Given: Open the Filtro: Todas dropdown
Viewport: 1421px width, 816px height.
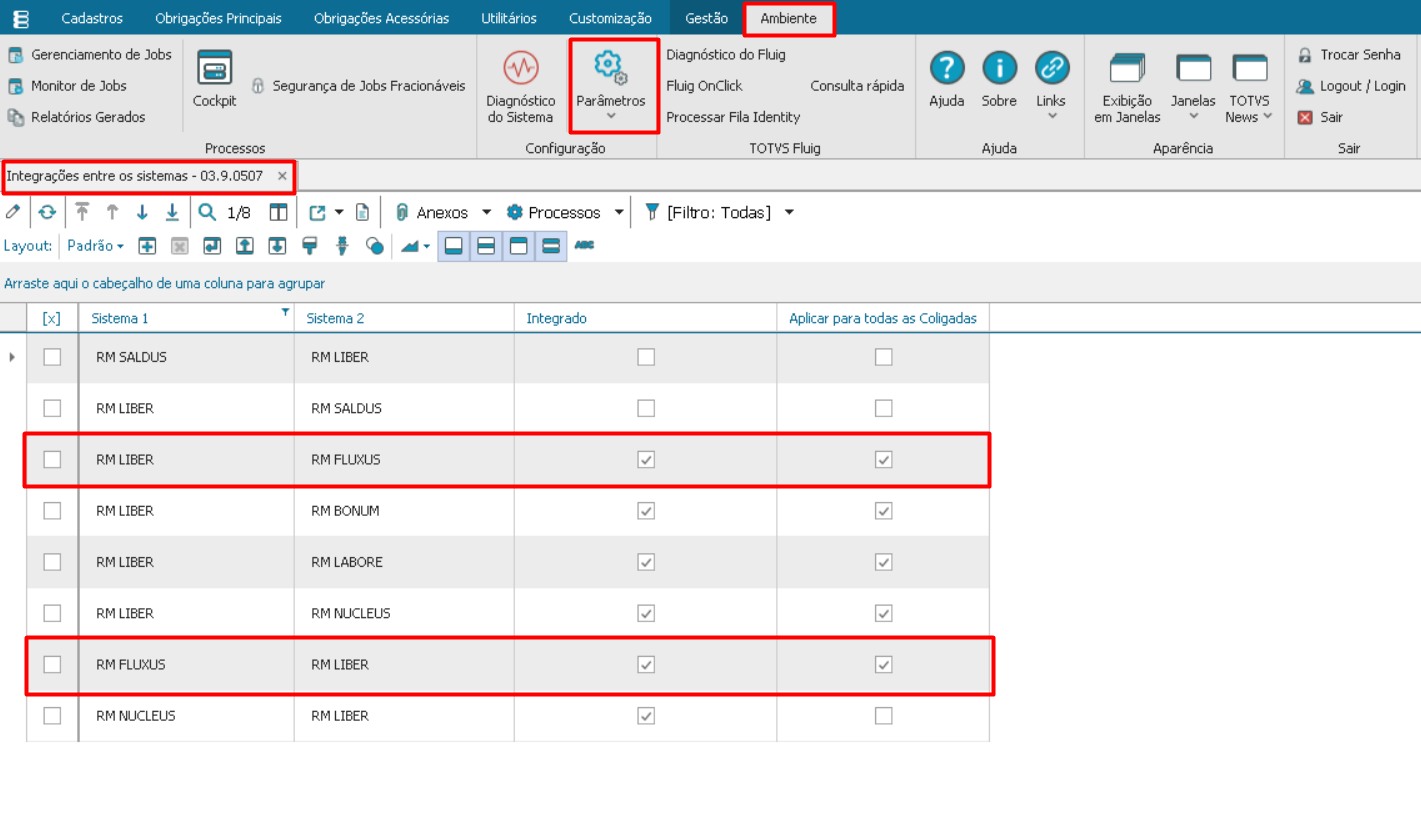Looking at the screenshot, I should [x=789, y=213].
